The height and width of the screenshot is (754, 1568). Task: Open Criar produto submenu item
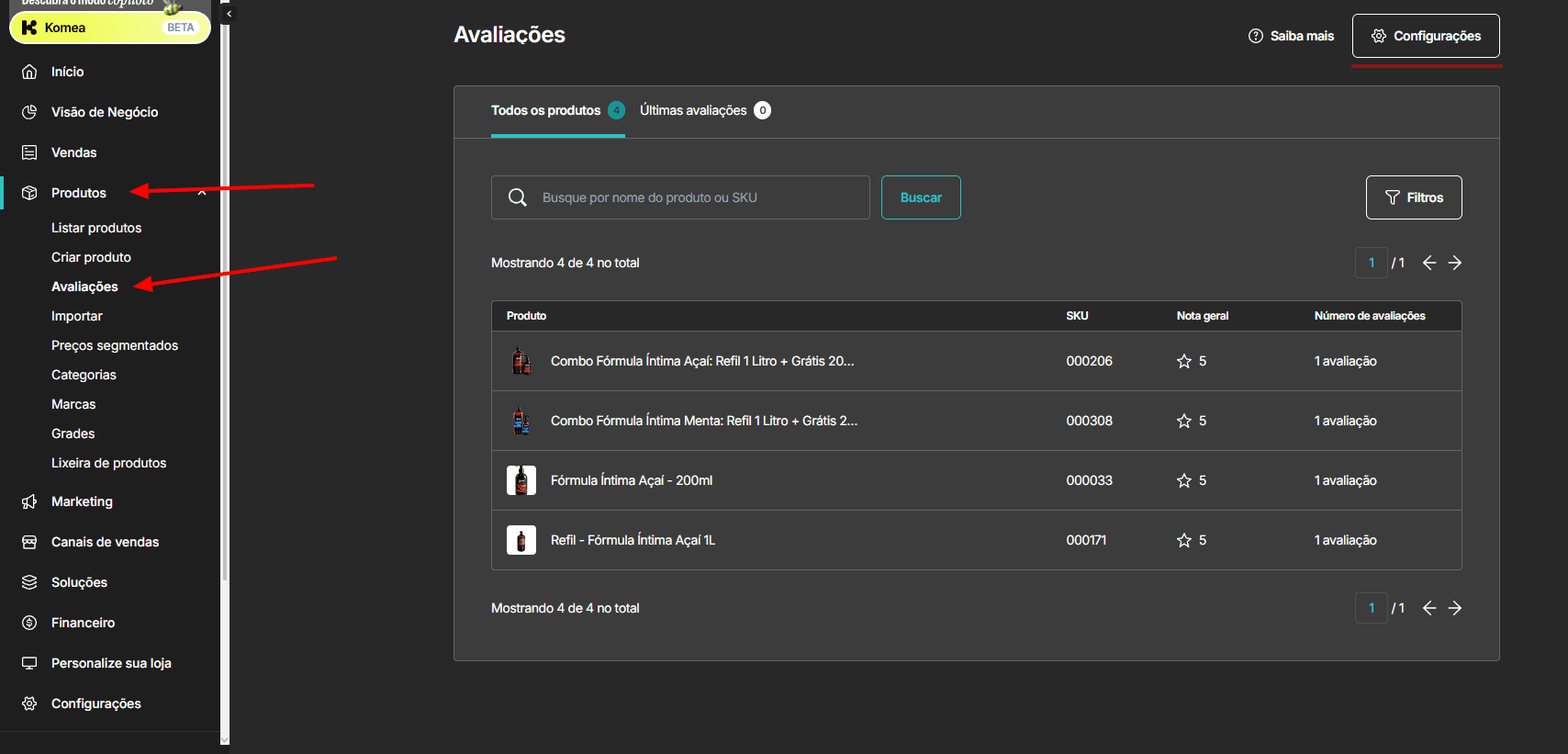point(91,257)
